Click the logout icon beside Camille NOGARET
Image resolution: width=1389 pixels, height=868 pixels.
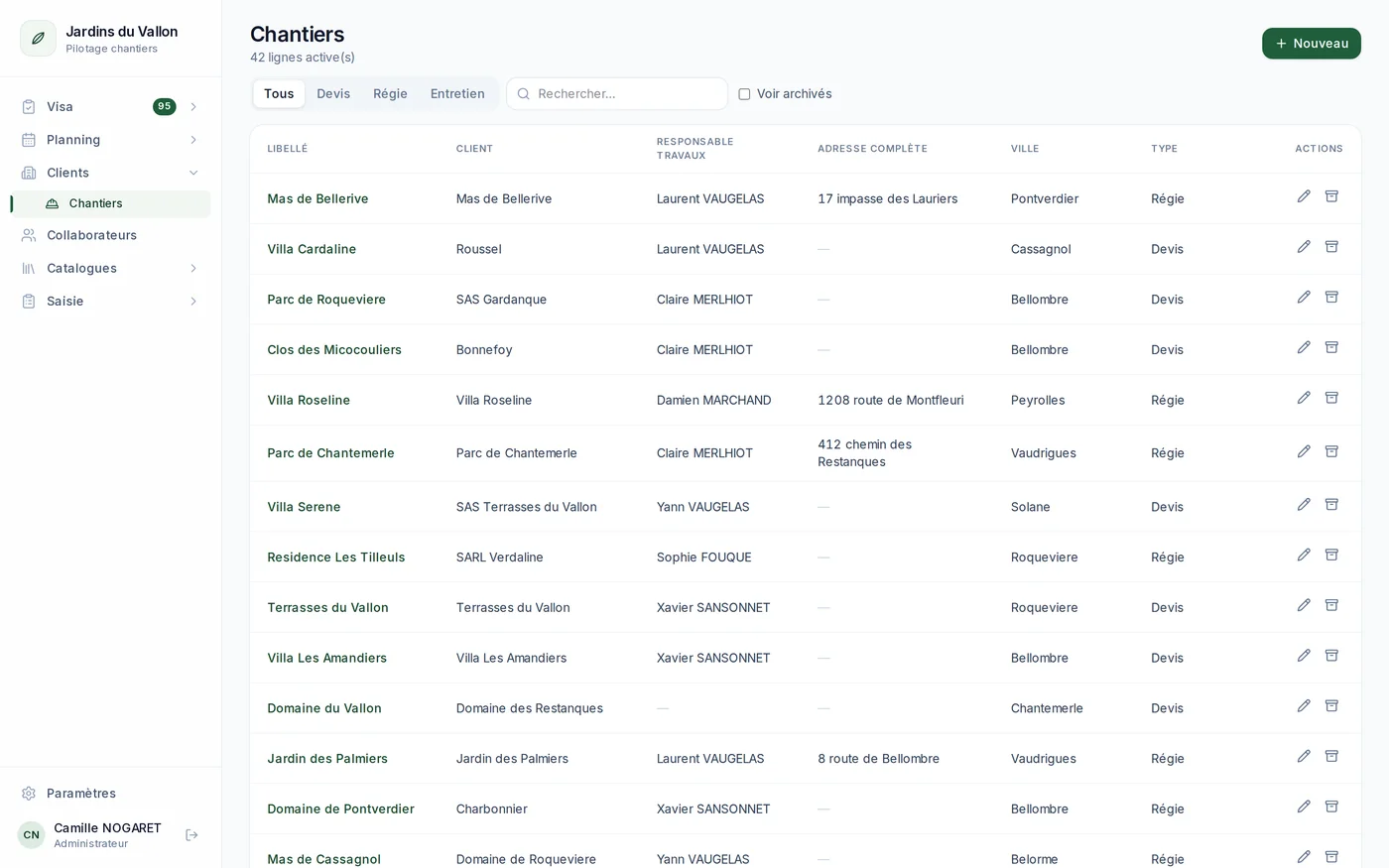pyautogui.click(x=191, y=835)
